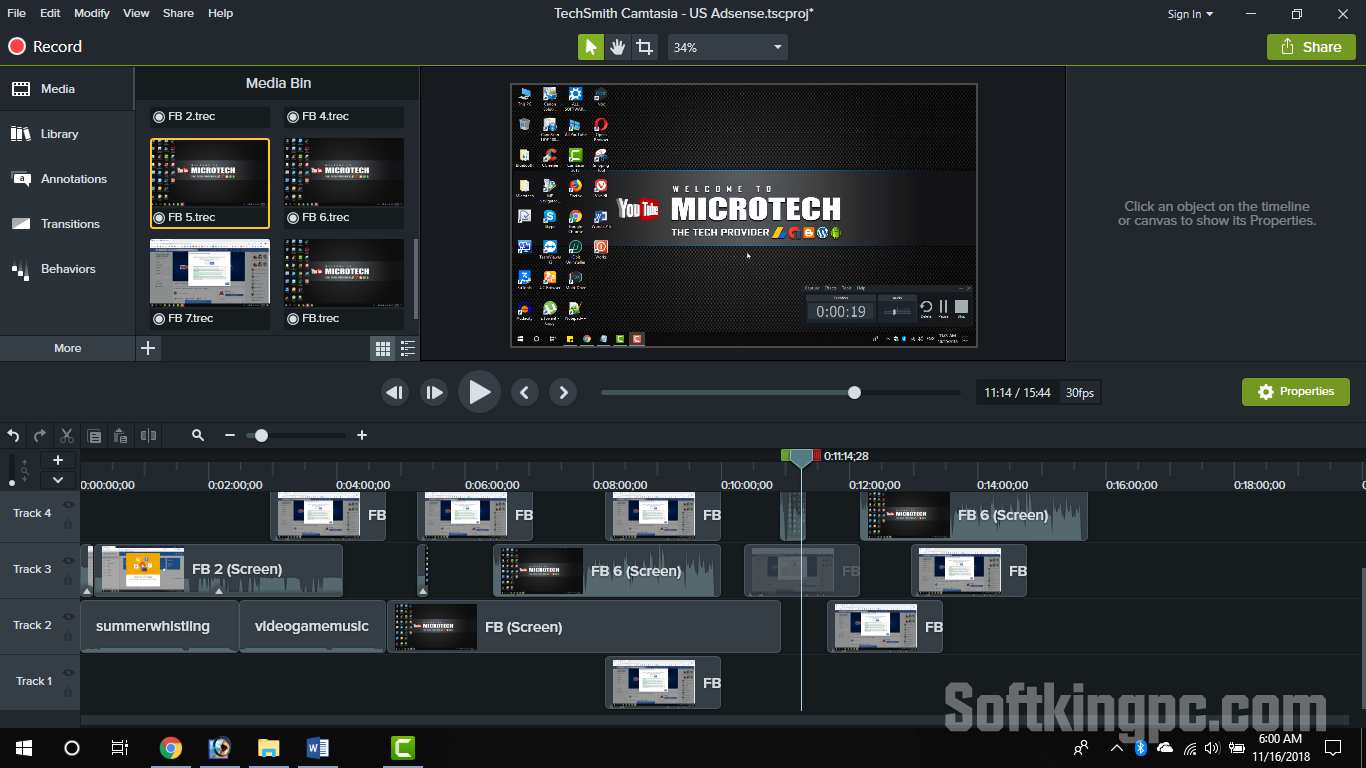
Task: Add a new track with plus button
Action: [x=58, y=460]
